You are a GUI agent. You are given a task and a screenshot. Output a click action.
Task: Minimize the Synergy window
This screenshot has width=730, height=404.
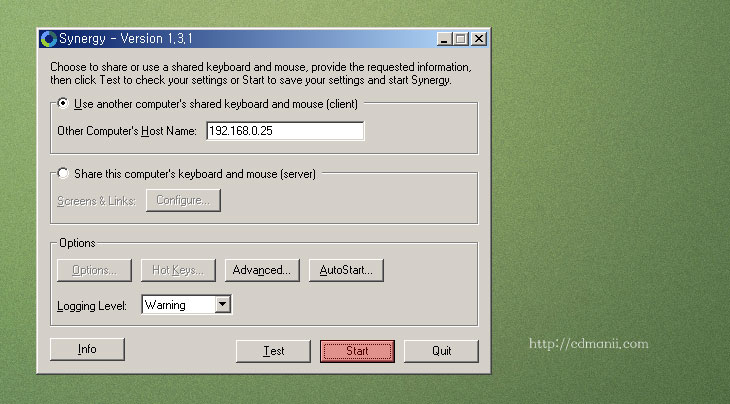(445, 39)
